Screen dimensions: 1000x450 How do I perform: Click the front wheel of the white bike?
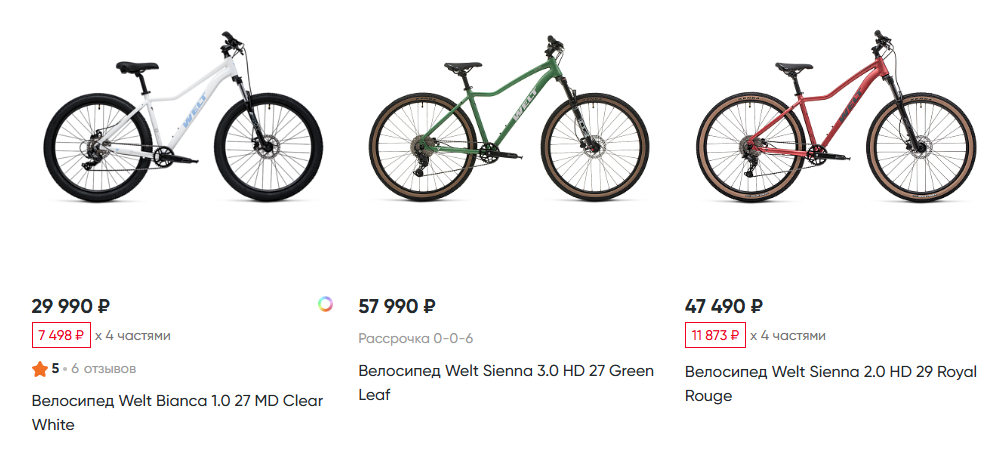click(254, 147)
